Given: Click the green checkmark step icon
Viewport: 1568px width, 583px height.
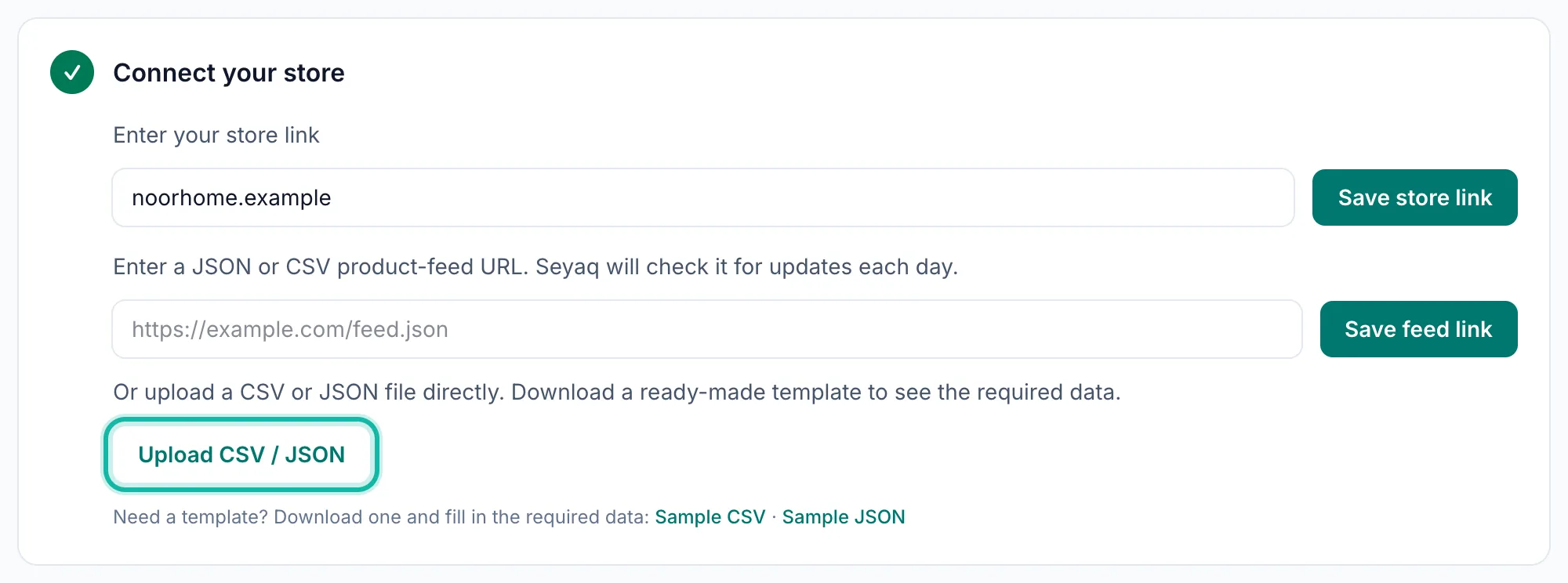Looking at the screenshot, I should [x=72, y=72].
